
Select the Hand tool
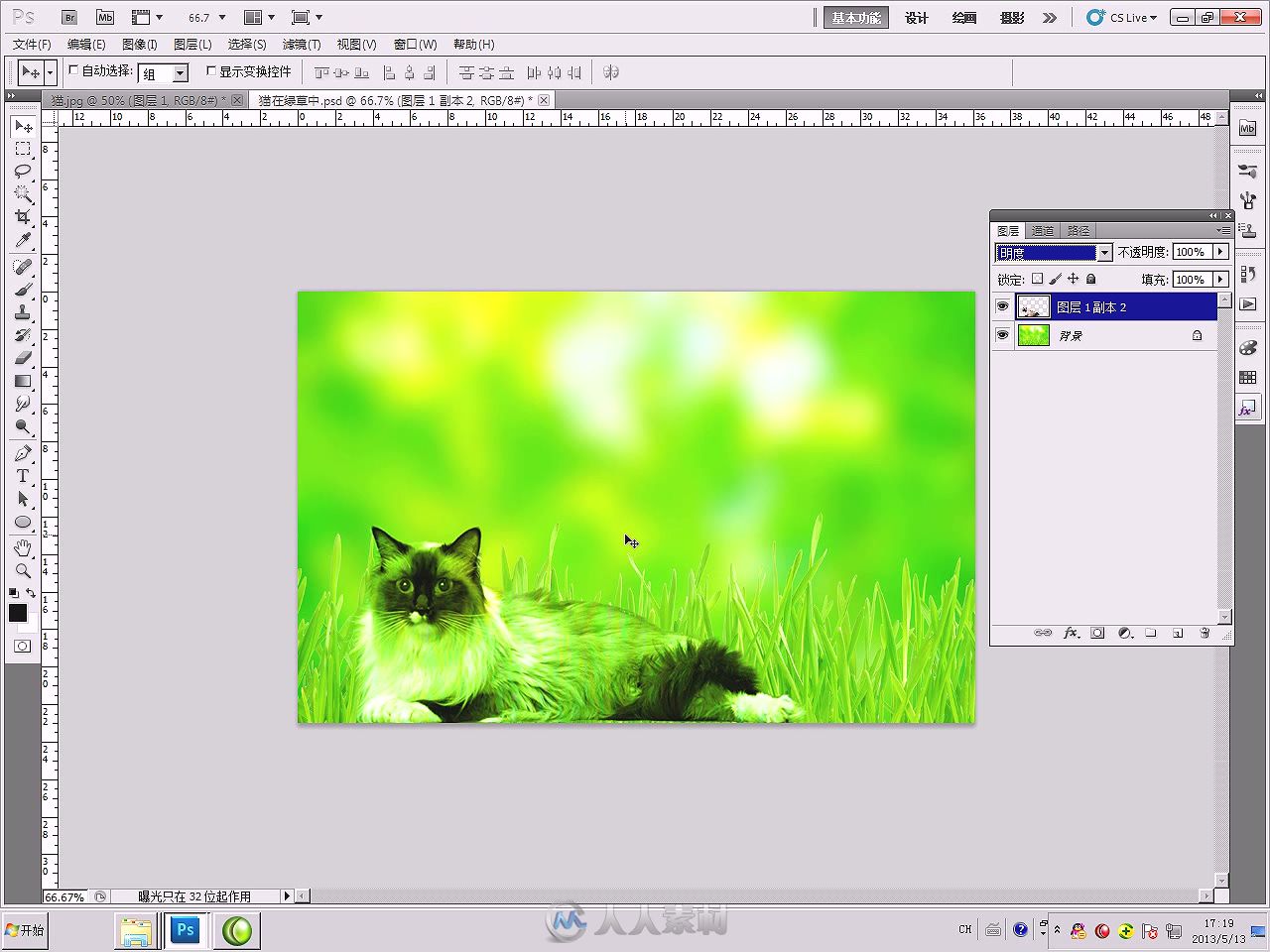point(23,548)
